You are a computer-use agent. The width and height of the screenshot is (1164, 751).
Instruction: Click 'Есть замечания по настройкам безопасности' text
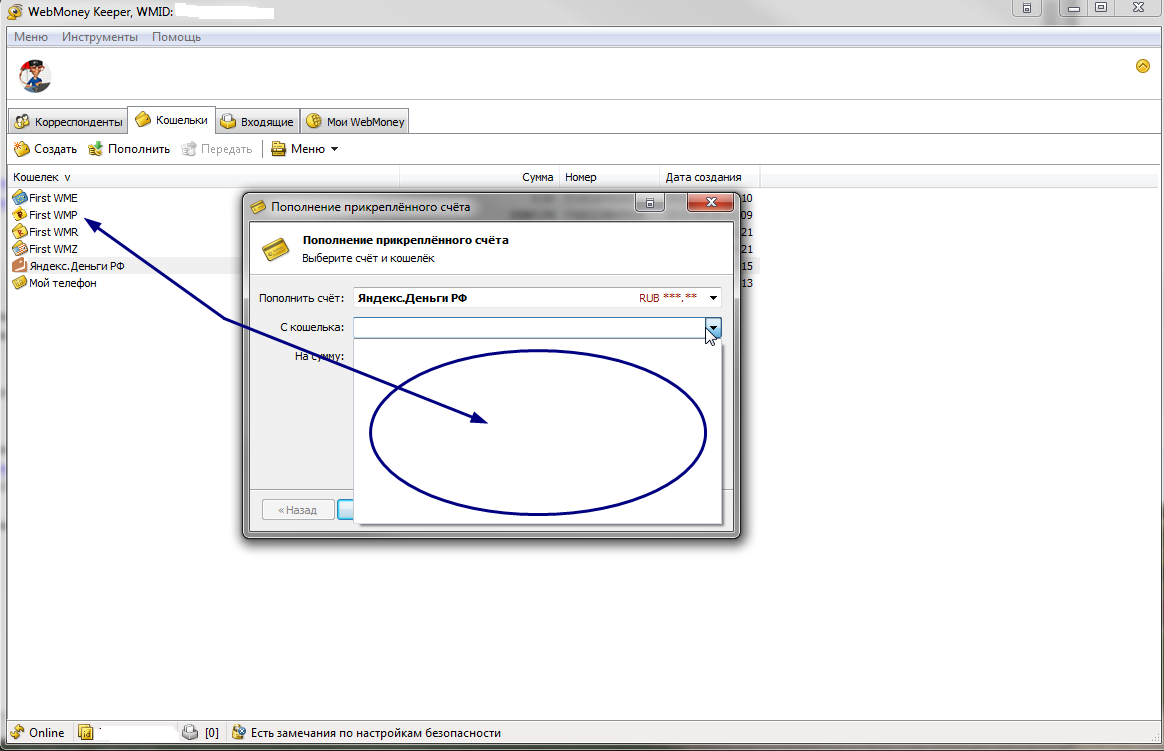coord(376,733)
